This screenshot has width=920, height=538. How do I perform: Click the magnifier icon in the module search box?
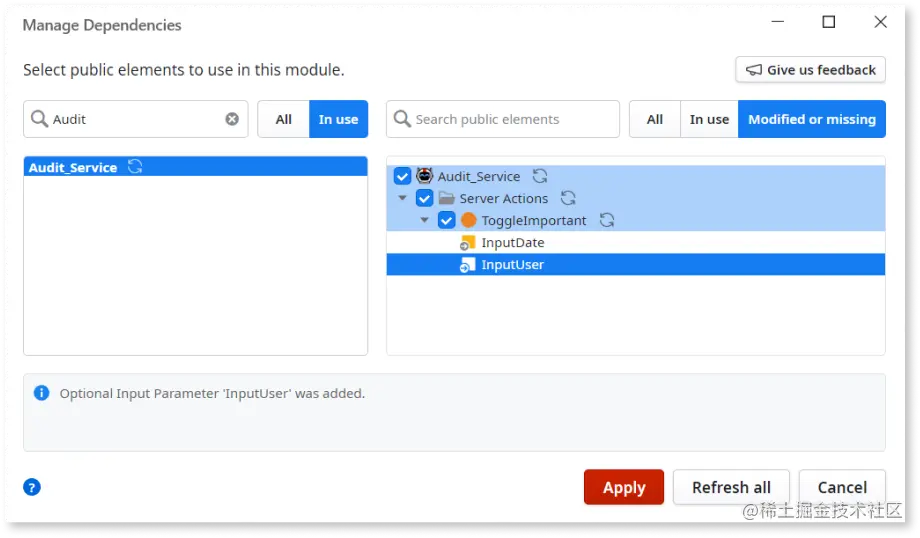pyautogui.click(x=39, y=119)
